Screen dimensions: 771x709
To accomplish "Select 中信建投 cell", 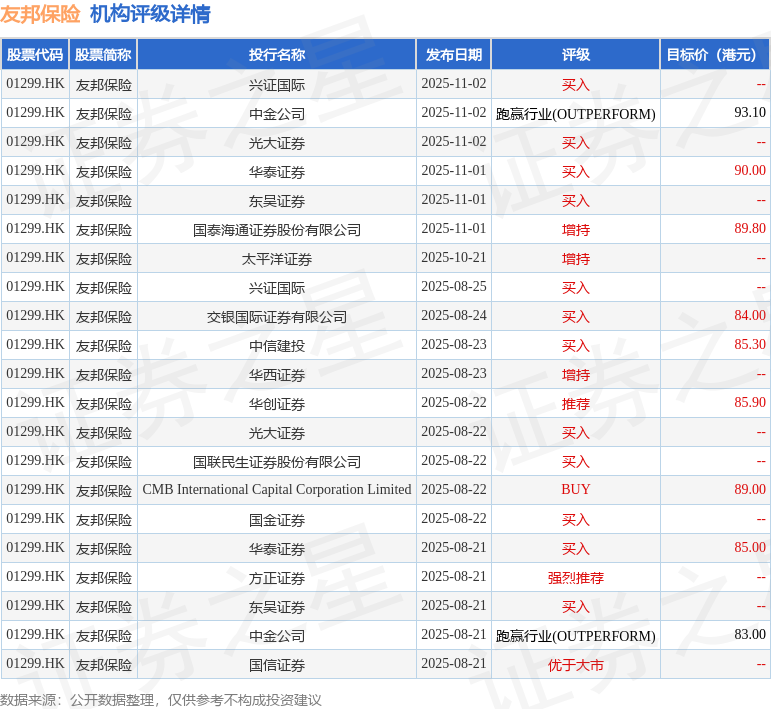I will point(277,346).
